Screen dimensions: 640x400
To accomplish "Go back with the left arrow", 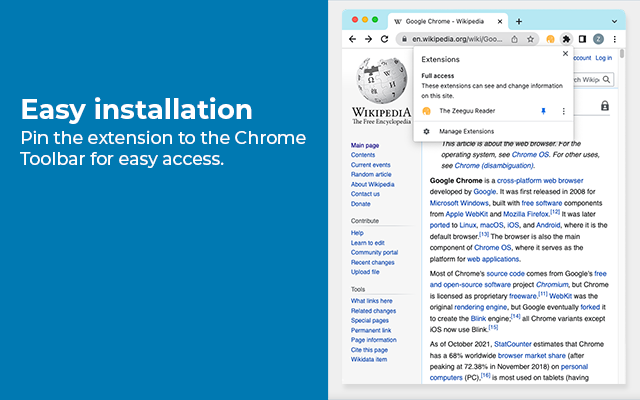I will [353, 39].
